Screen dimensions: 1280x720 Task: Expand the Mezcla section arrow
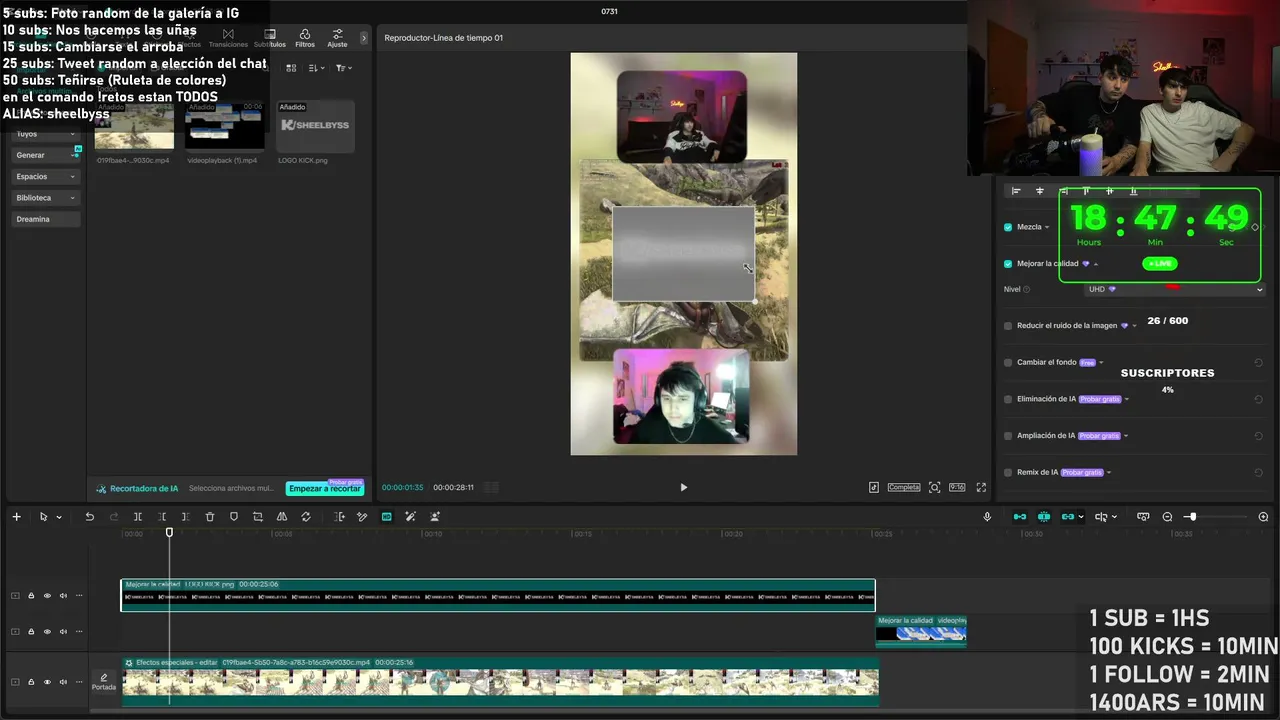tap(1047, 227)
